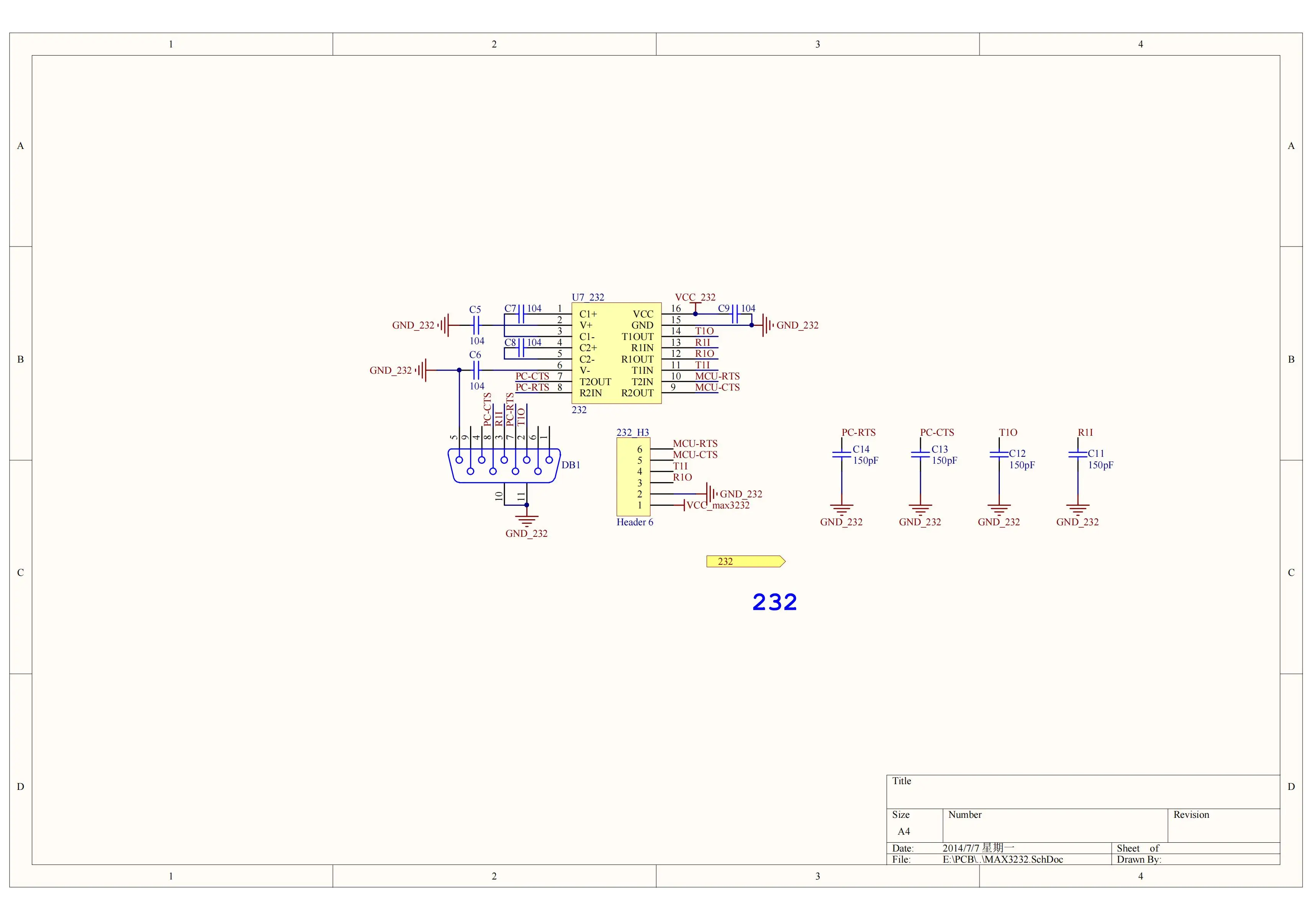Select the VCC_232 power bar symbol
The height and width of the screenshot is (922, 1316).
coord(695,307)
